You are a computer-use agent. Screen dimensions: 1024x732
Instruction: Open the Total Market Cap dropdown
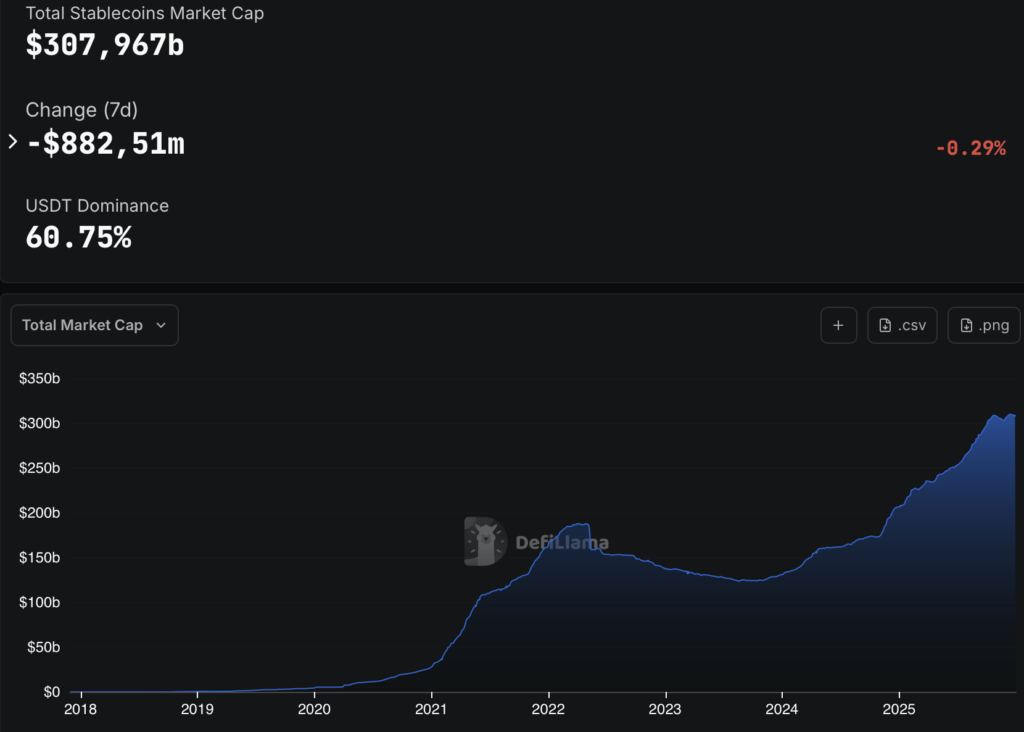tap(95, 325)
